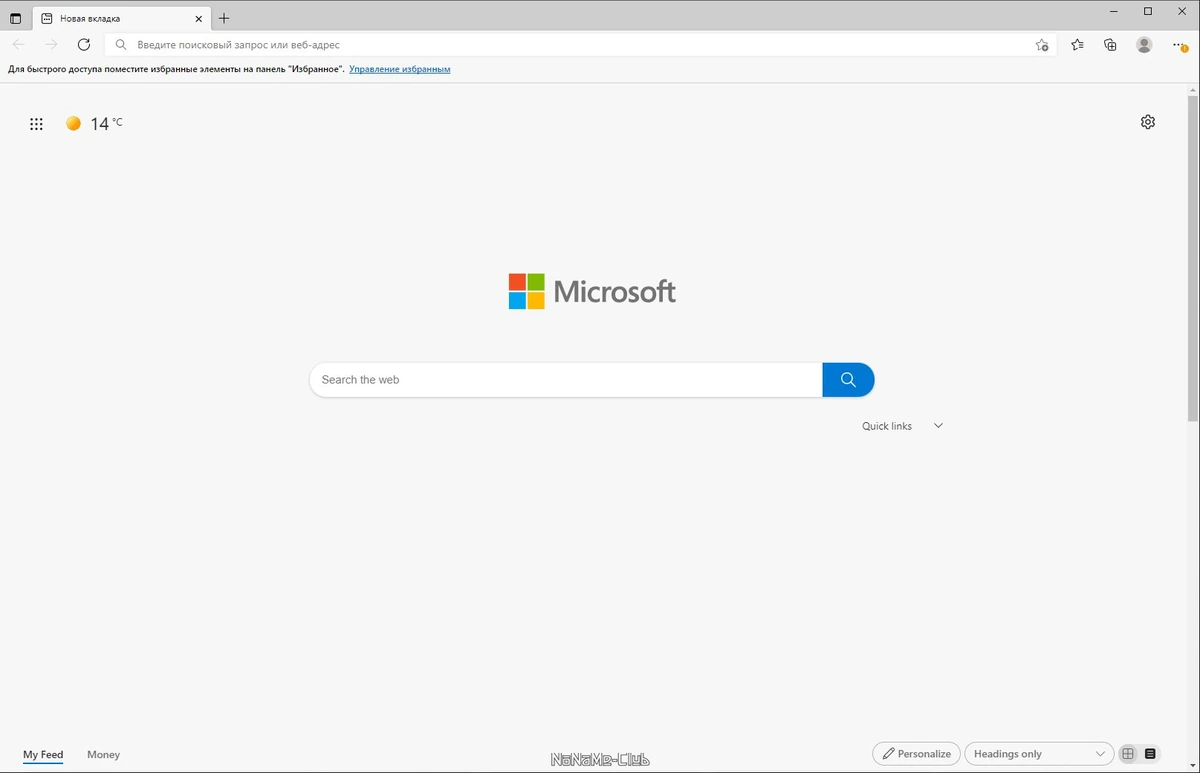Refresh the page

(x=84, y=45)
